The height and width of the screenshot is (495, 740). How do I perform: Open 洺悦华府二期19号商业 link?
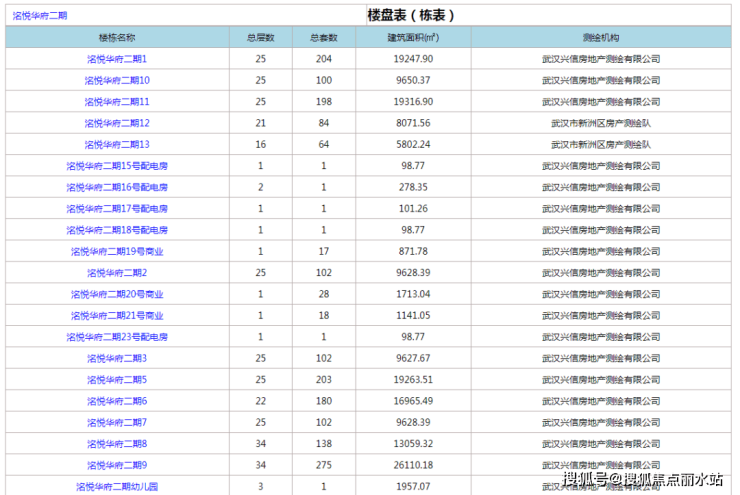pos(117,252)
